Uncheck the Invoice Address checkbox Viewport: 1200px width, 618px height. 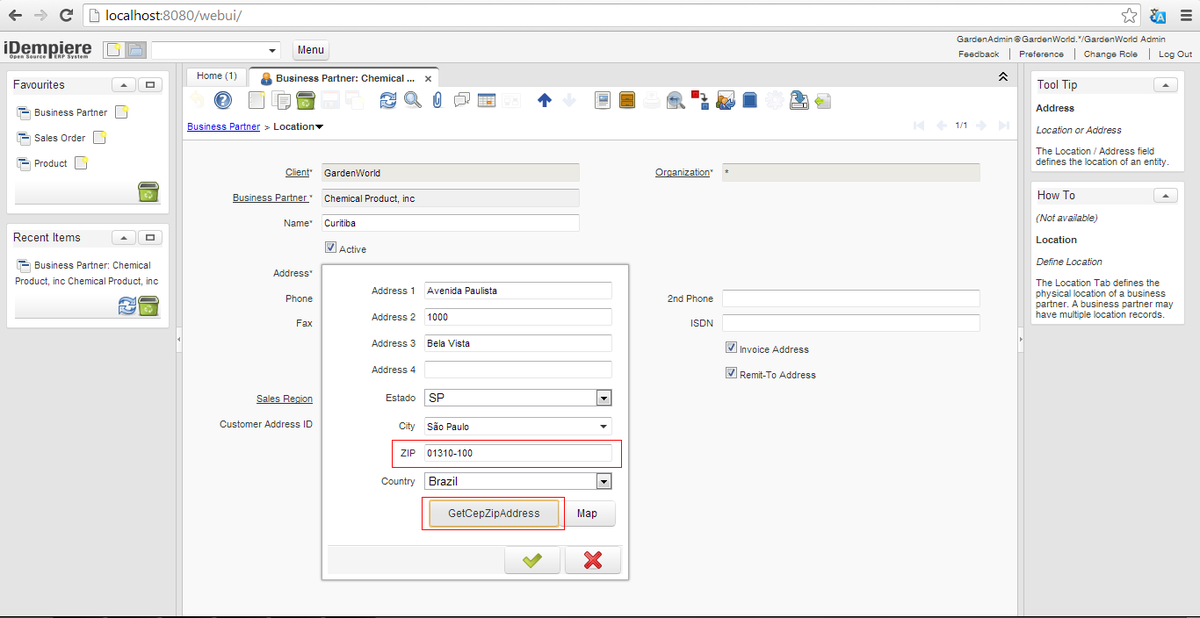coord(731,348)
